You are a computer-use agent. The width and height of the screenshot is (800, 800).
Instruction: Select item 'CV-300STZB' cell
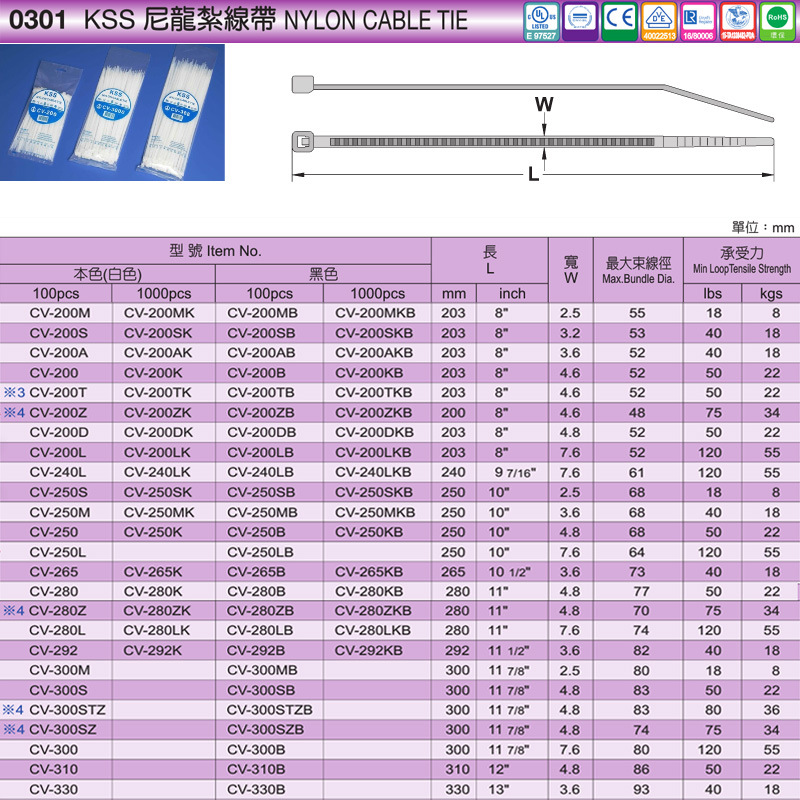coord(269,710)
